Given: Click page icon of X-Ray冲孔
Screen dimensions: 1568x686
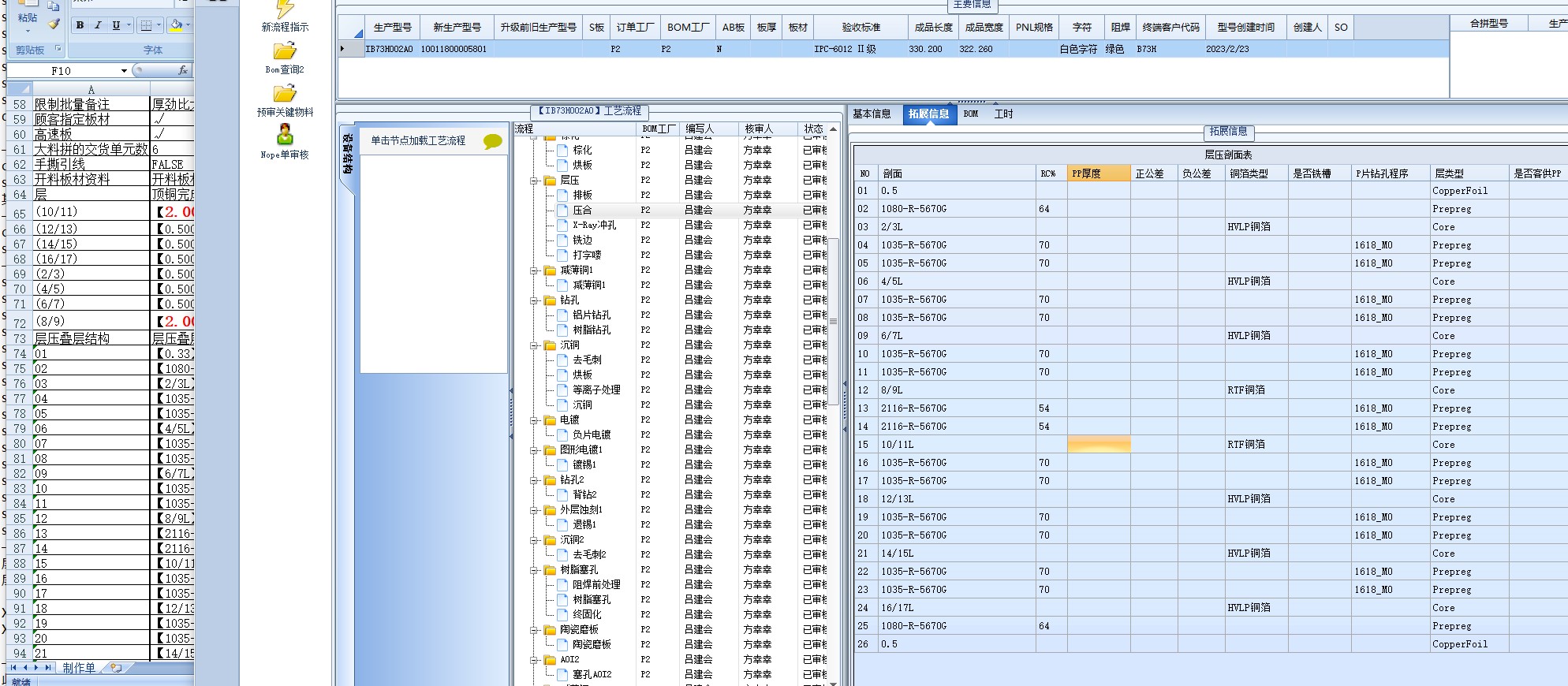Looking at the screenshot, I should (562, 226).
